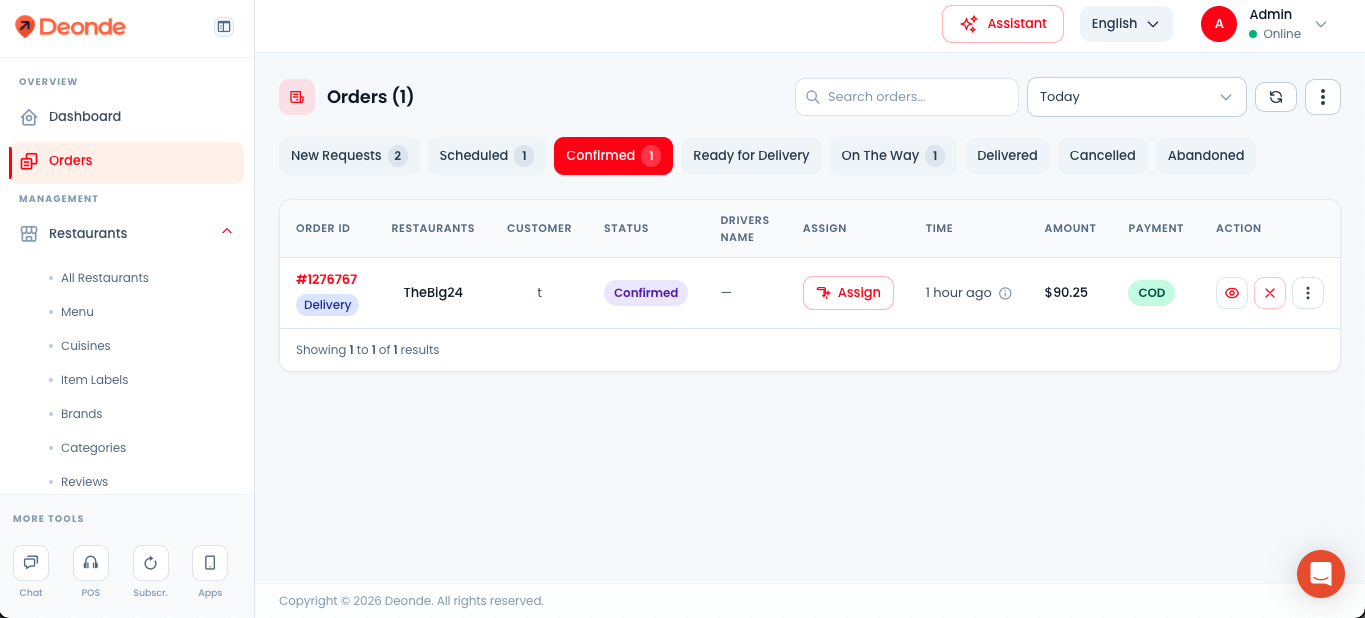1365x618 pixels.
Task: Click the ORDER ID column header
Action: tap(323, 228)
